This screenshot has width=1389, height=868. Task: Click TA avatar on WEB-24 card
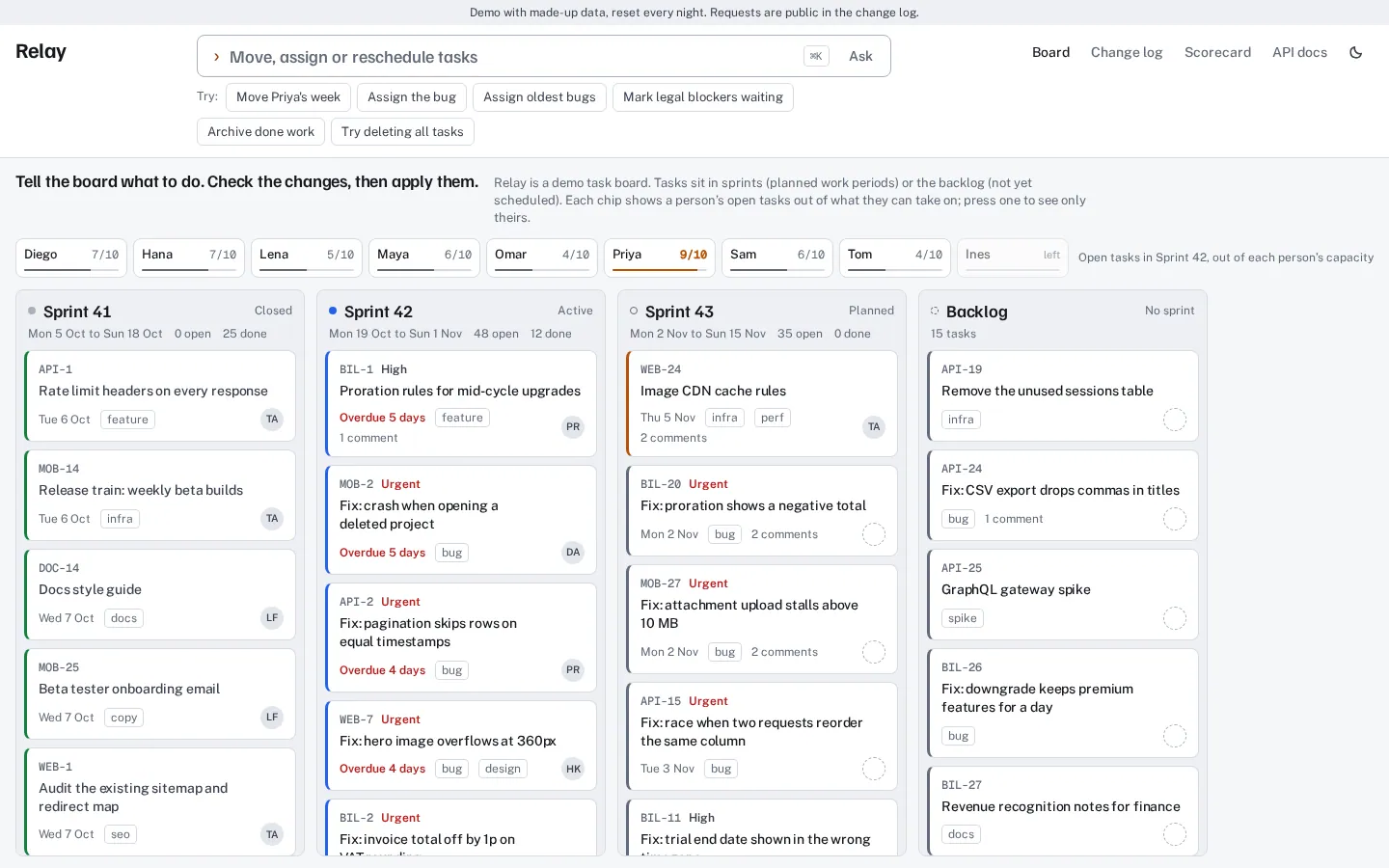pos(874,427)
